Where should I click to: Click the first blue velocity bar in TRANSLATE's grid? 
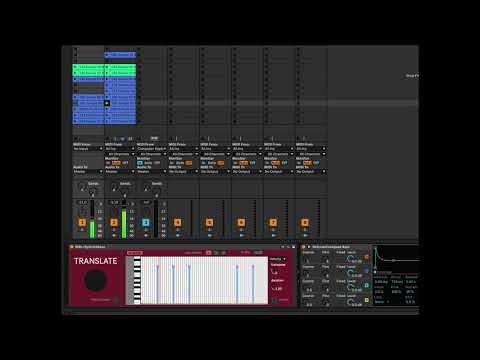[158, 284]
